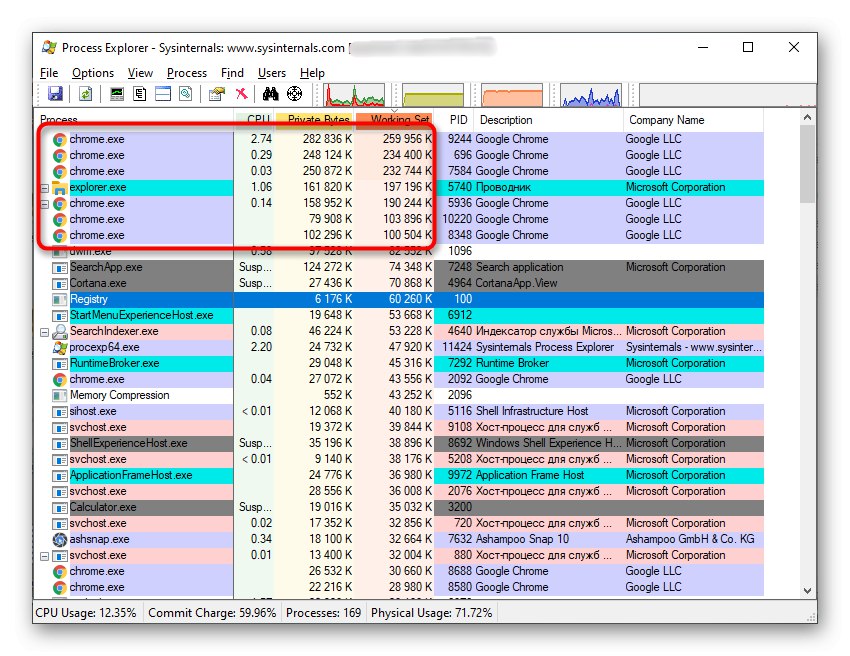Screen dimensions: 850x656
Task: Click the orange physical memory mini graph
Action: pyautogui.click(x=512, y=94)
